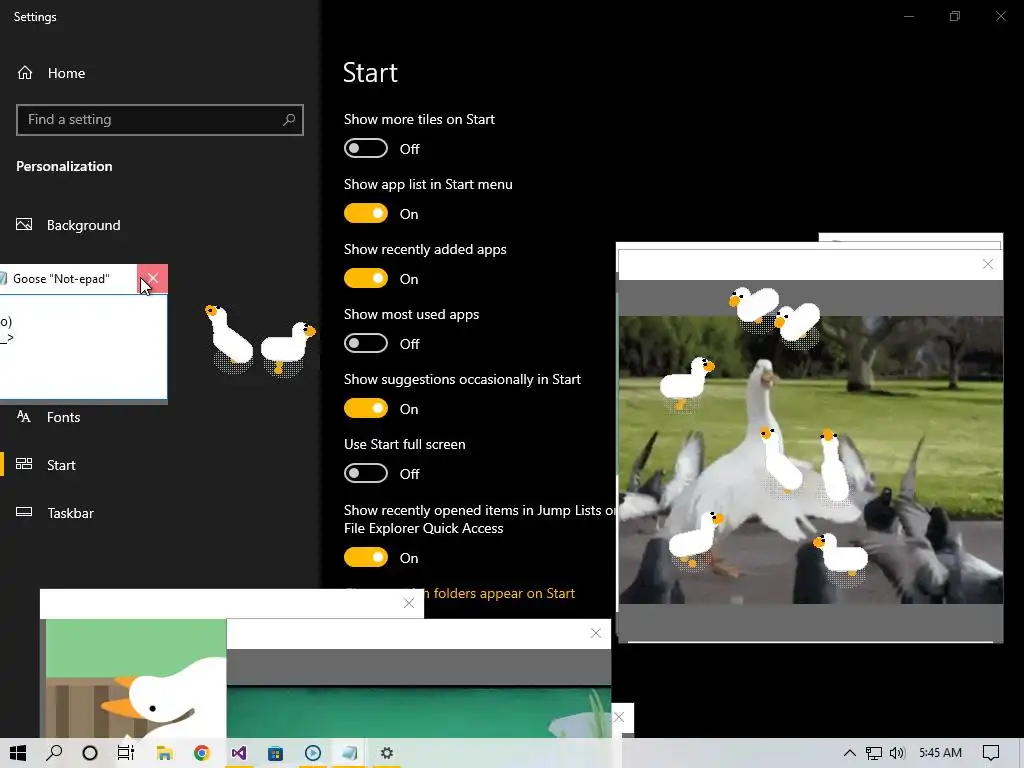The image size is (1024, 768).
Task: Open the Action Center notifications
Action: pos(991,753)
